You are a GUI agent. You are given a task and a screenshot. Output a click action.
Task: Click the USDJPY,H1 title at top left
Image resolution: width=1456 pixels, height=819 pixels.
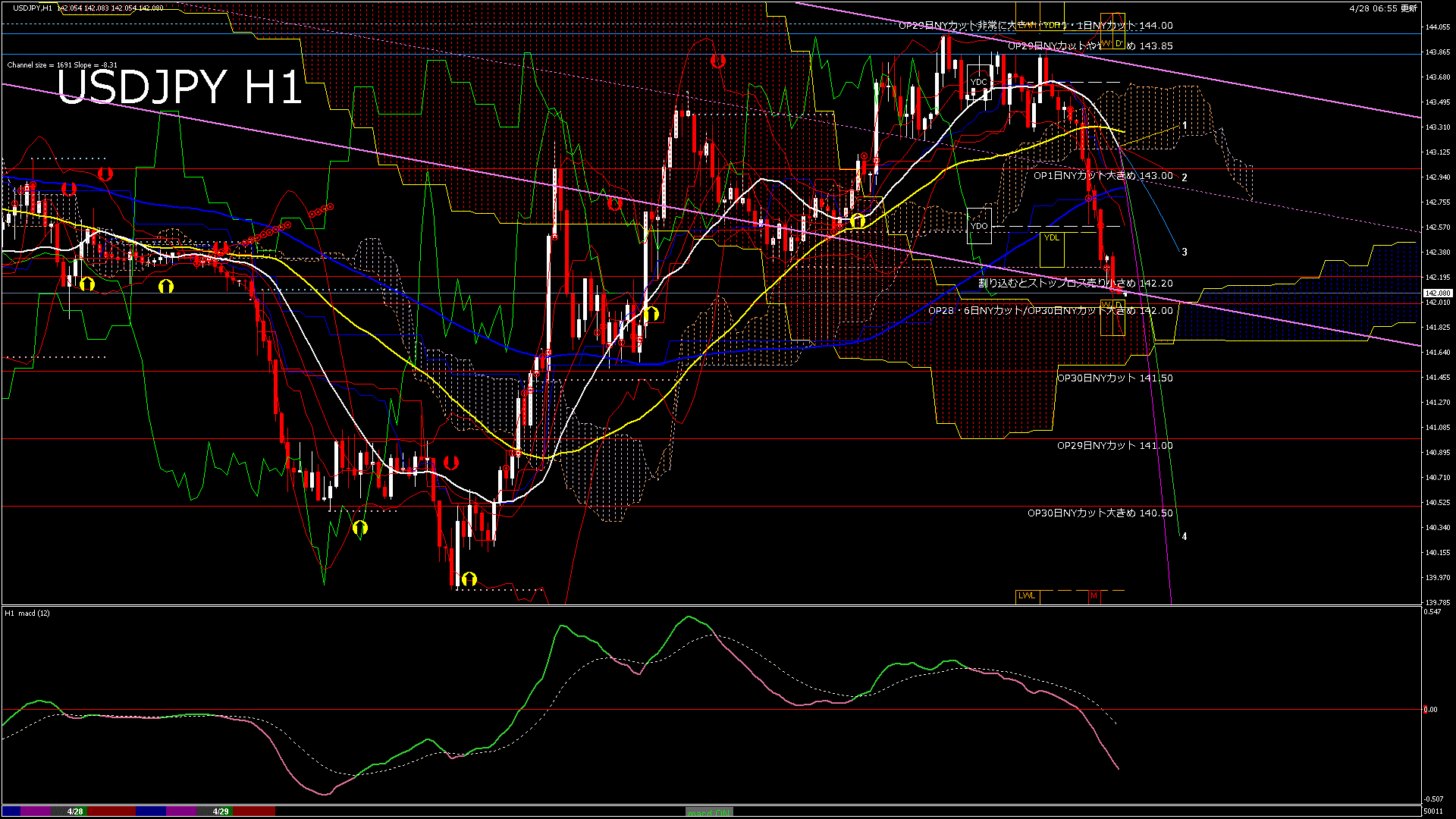tap(32, 8)
